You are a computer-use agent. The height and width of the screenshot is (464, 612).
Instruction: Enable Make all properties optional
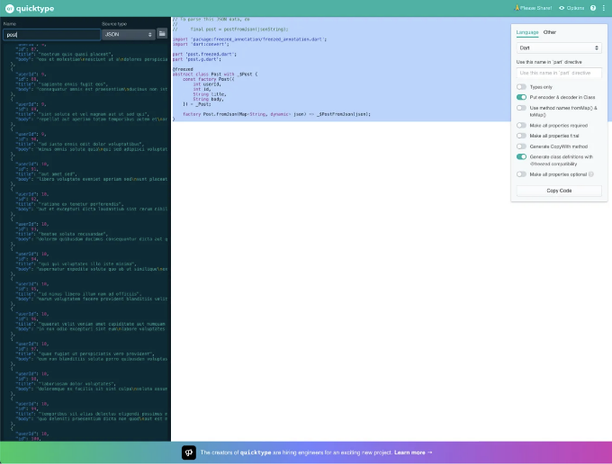click(521, 174)
